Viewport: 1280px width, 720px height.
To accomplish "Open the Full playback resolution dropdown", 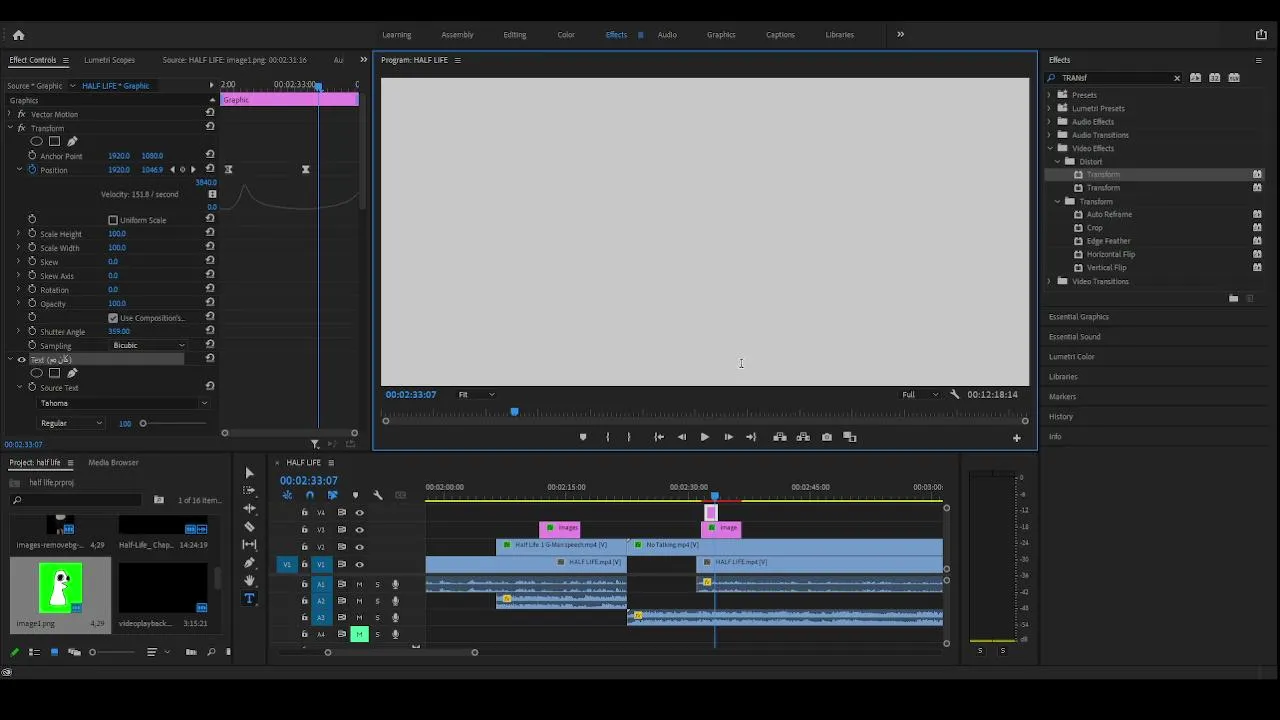I will (x=920, y=394).
